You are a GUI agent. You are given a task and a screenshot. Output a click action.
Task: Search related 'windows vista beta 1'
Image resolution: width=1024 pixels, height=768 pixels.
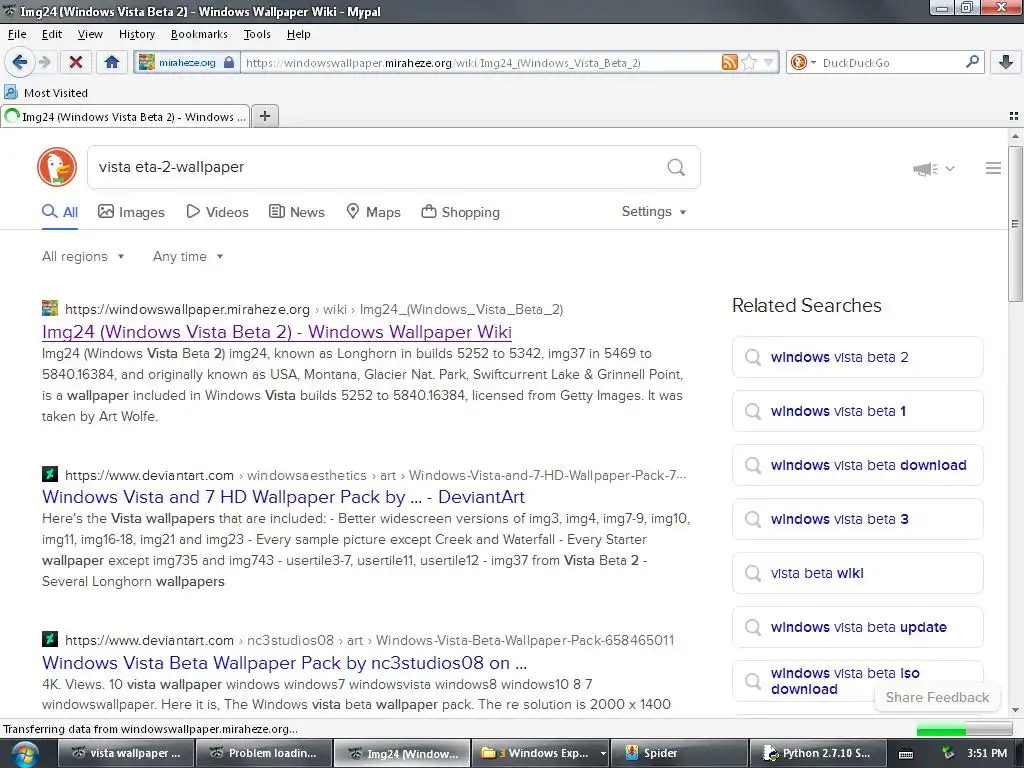tap(857, 411)
